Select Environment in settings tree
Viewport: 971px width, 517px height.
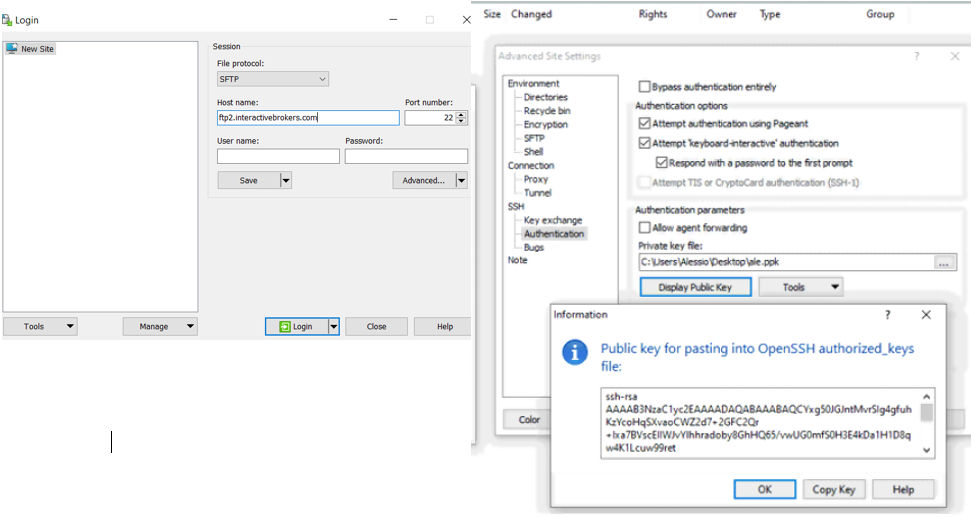(533, 84)
